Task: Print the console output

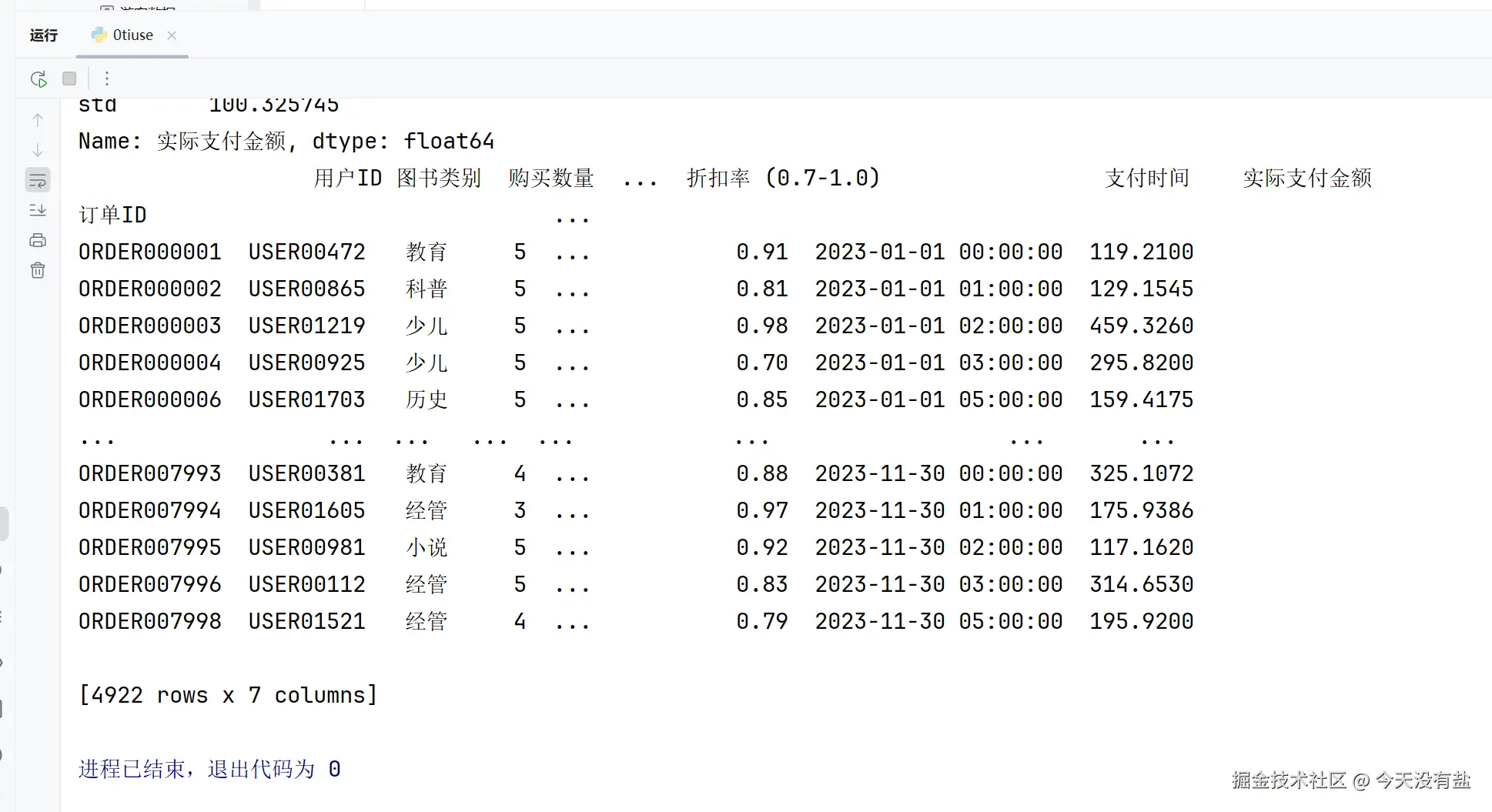Action: point(38,240)
